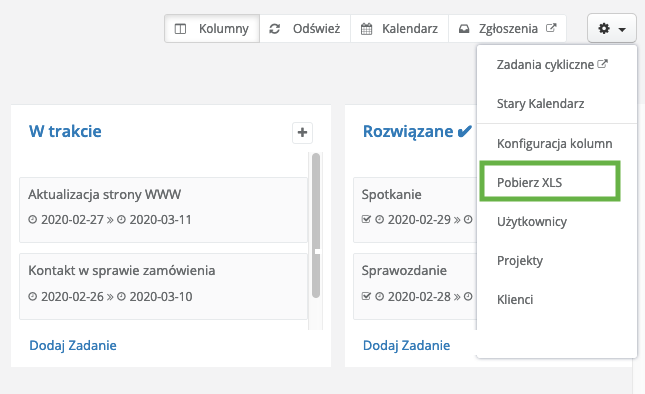This screenshot has width=645, height=394.
Task: Click the inbox icon beside Zgłoszenia
Action: point(464,29)
